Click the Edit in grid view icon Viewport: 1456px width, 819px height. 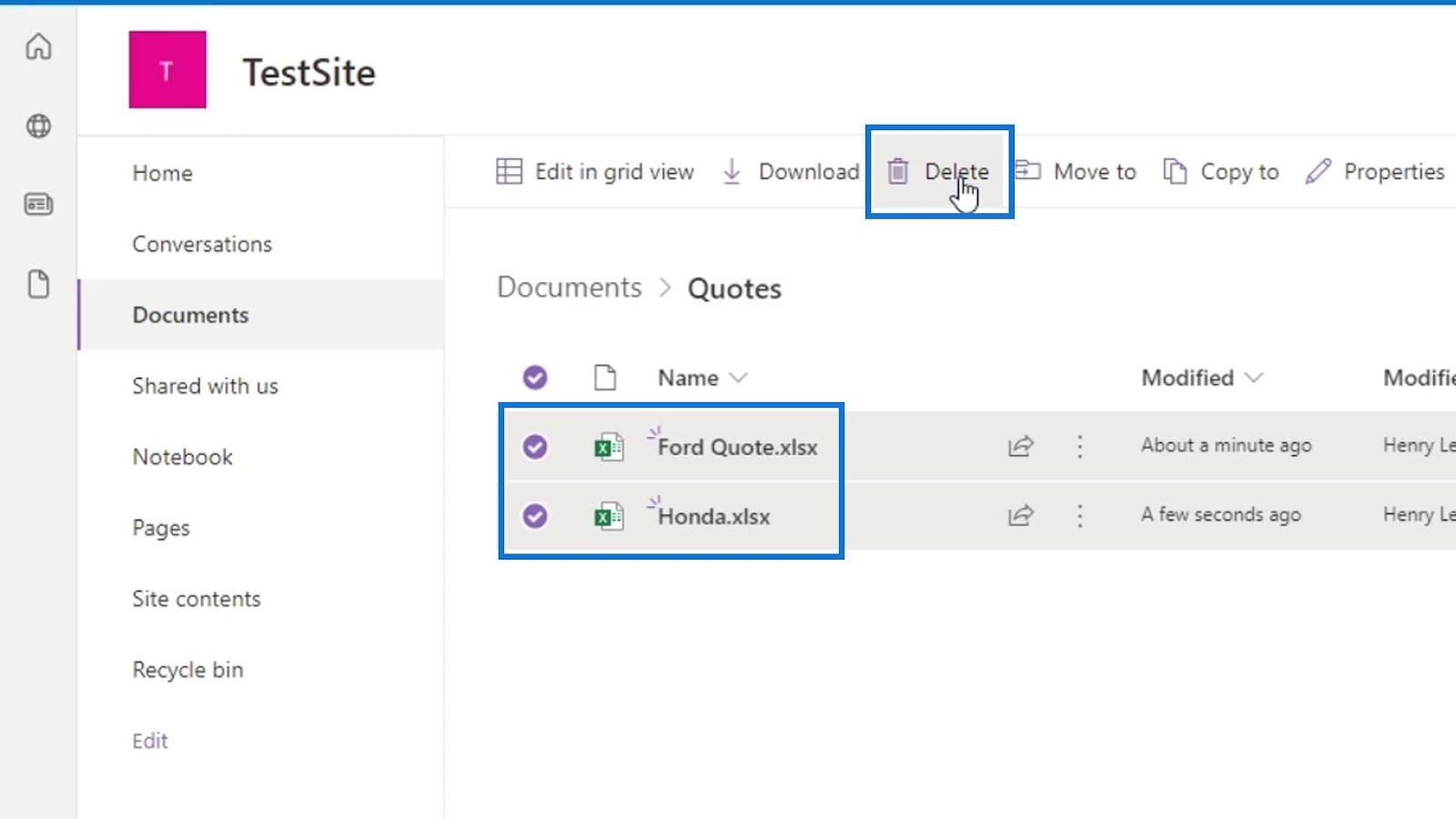[x=509, y=171]
